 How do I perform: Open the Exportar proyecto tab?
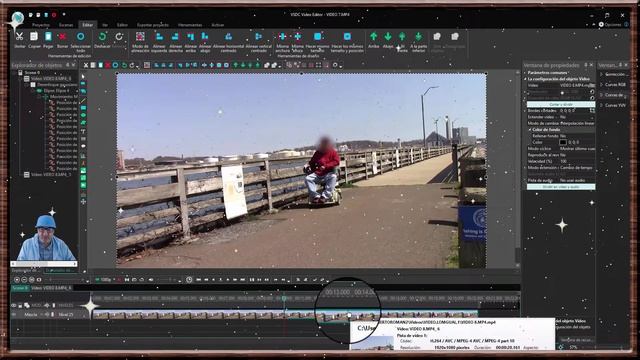click(153, 25)
